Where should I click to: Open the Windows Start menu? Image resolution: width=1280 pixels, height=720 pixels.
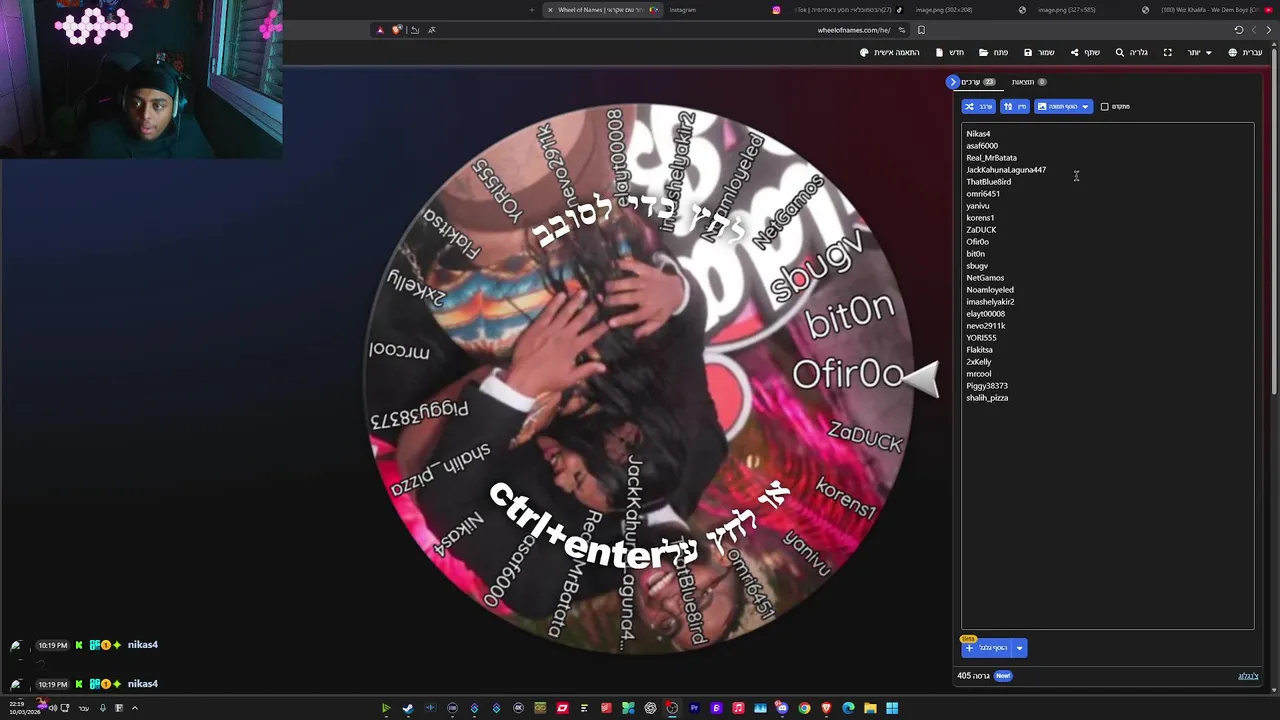(892, 708)
